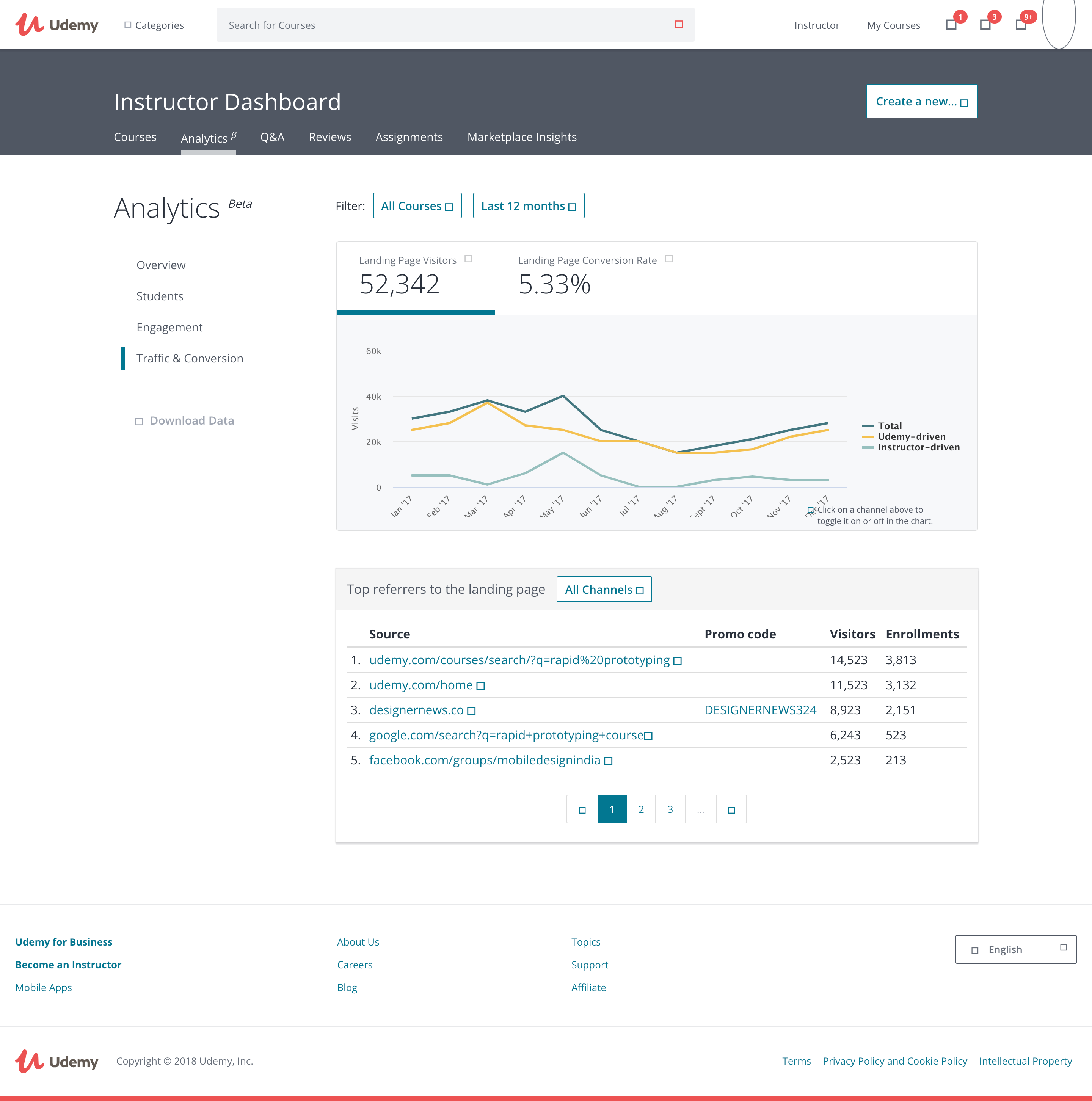Screen dimensions: 1092x1101
Task: Open Intellectual Property footer link
Action: [1025, 1061]
